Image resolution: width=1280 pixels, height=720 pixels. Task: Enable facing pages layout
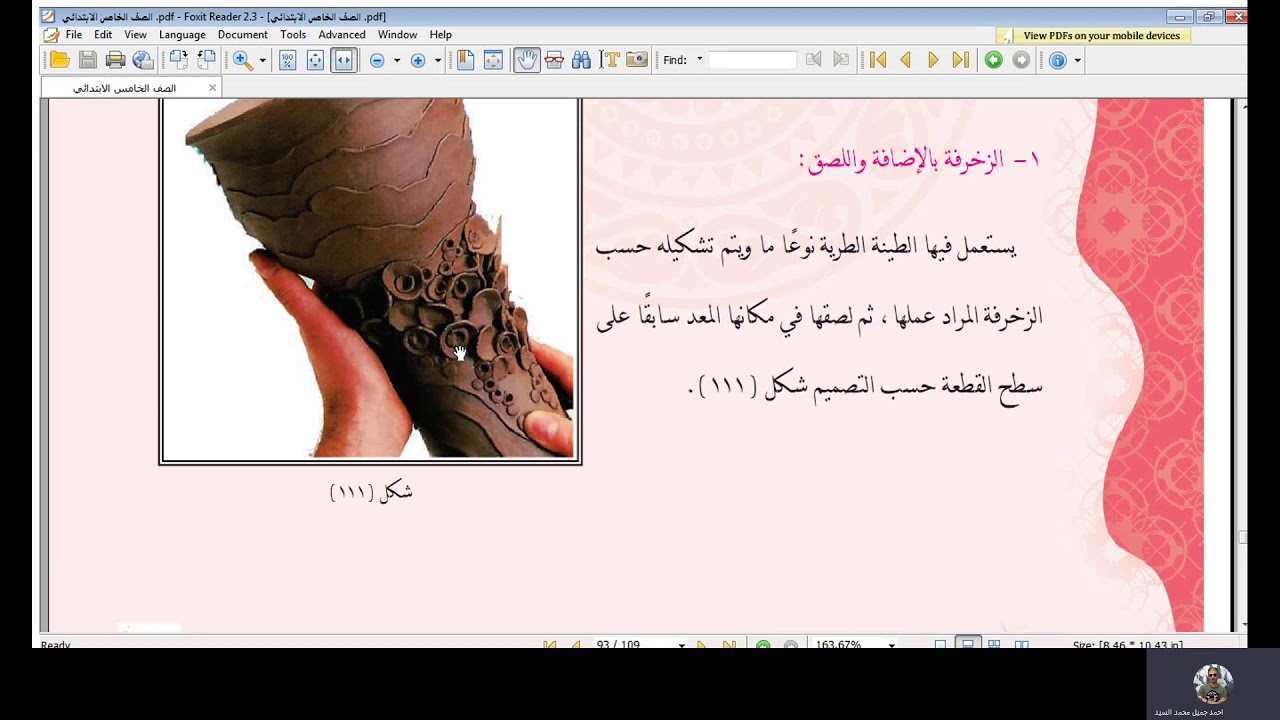point(994,644)
